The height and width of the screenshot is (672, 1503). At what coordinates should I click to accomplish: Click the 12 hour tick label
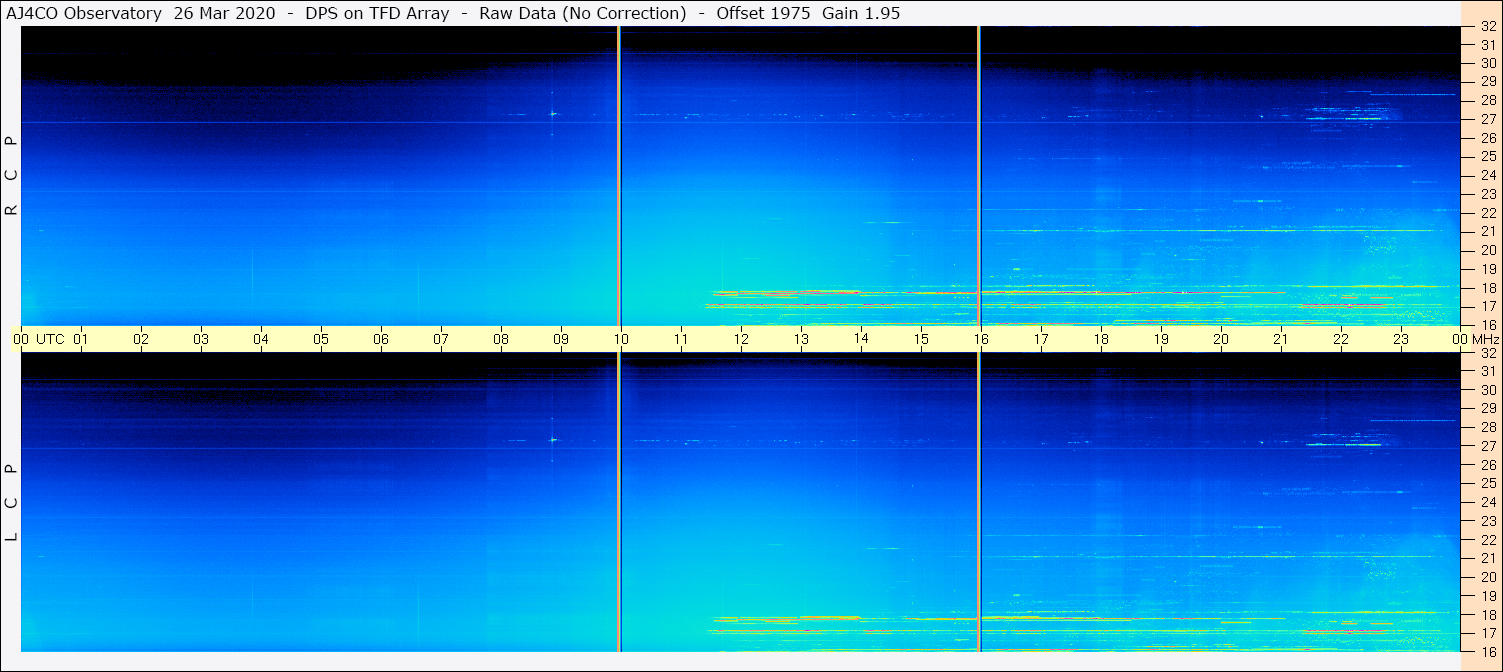pyautogui.click(x=741, y=339)
